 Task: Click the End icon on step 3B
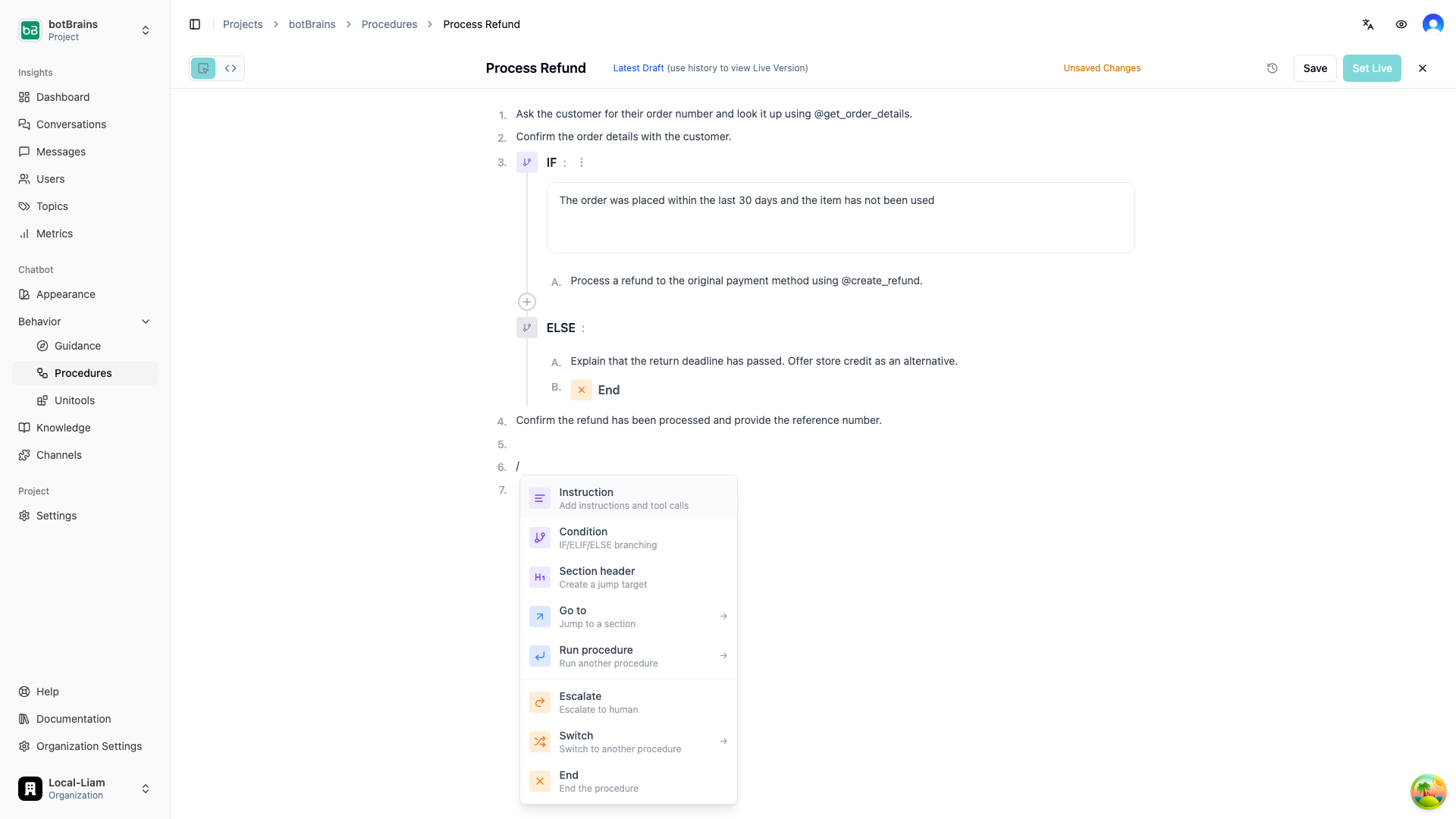(x=582, y=389)
